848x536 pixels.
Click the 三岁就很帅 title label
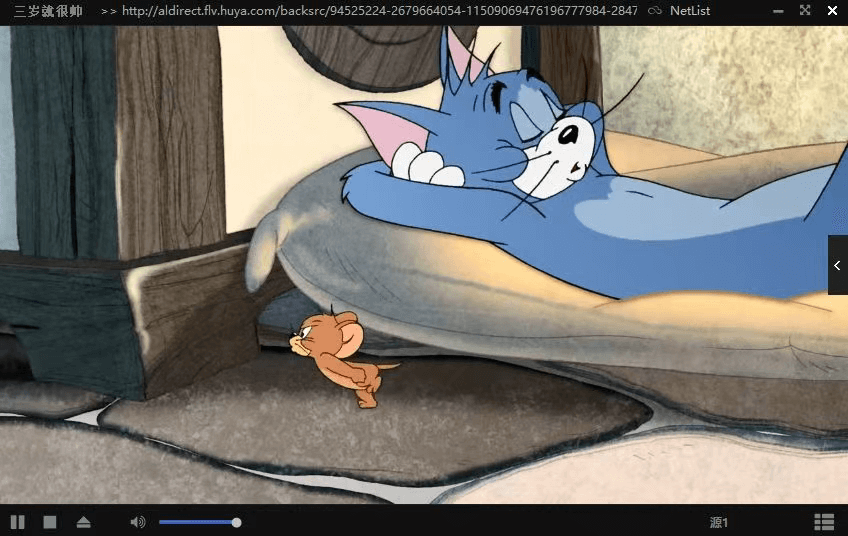[48, 11]
